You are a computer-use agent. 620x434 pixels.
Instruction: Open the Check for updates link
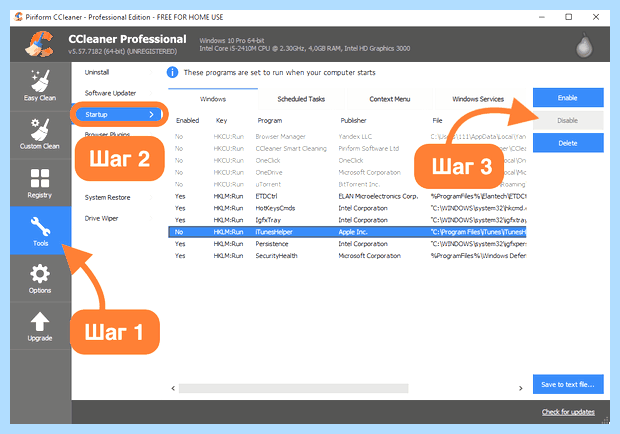point(568,412)
